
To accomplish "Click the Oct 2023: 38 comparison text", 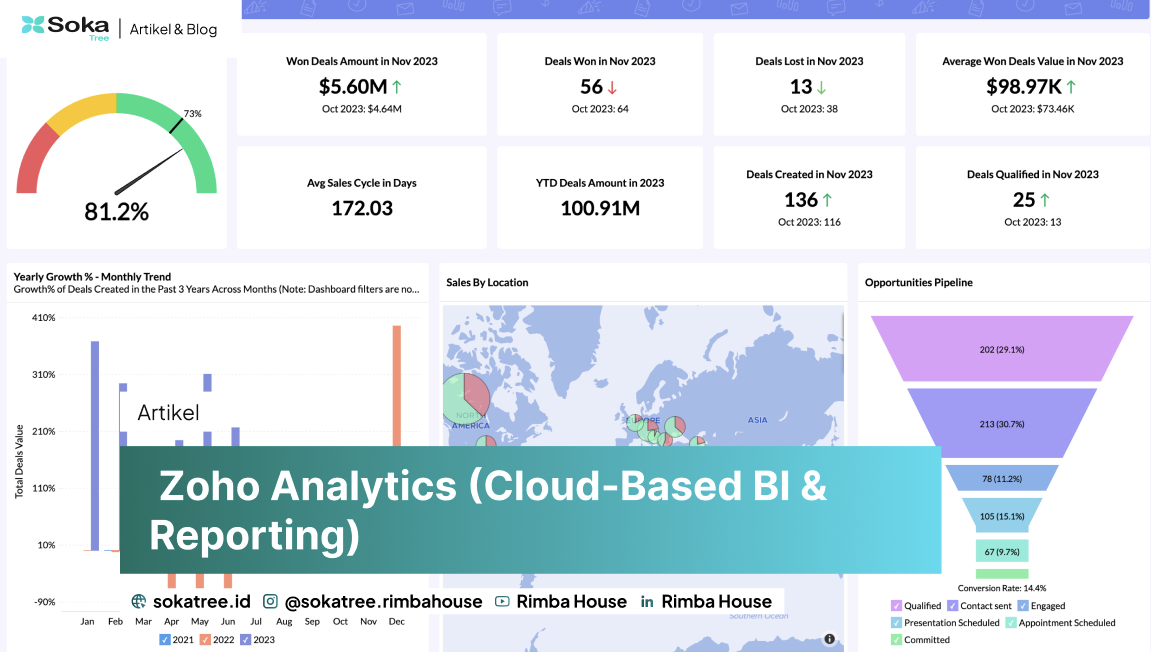I will click(810, 109).
